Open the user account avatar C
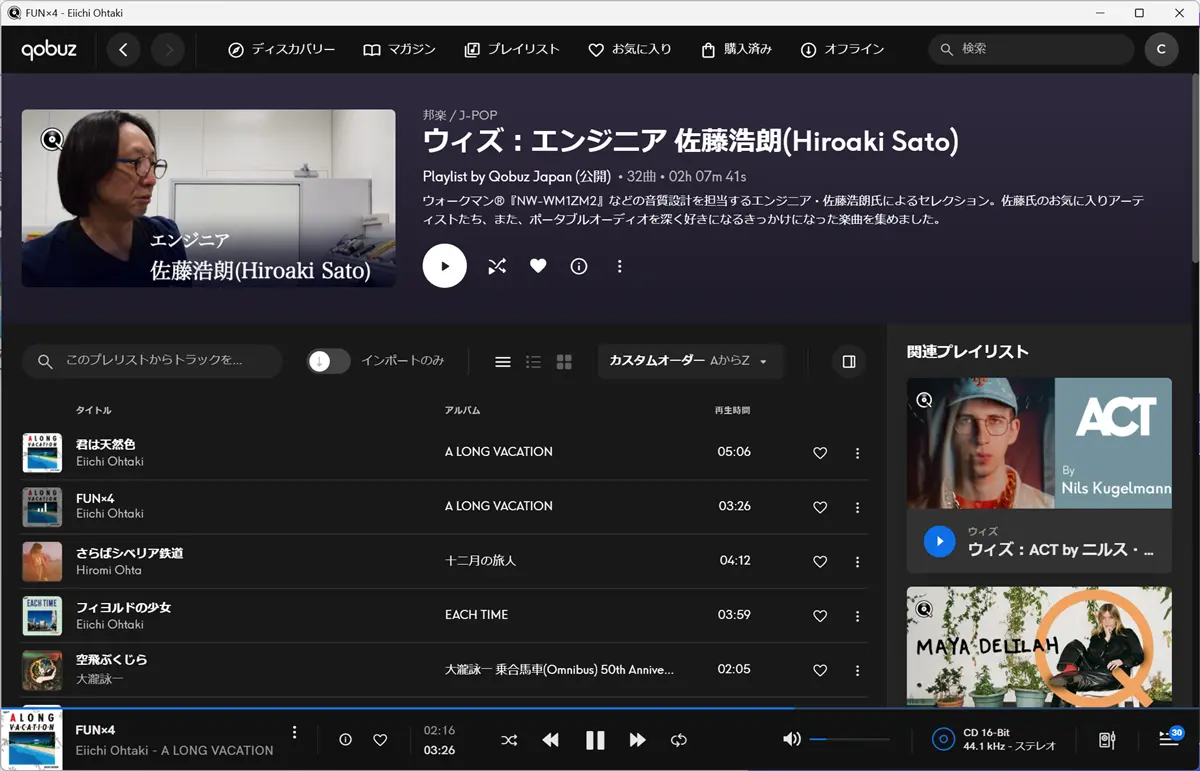This screenshot has height=771, width=1200. click(1161, 49)
